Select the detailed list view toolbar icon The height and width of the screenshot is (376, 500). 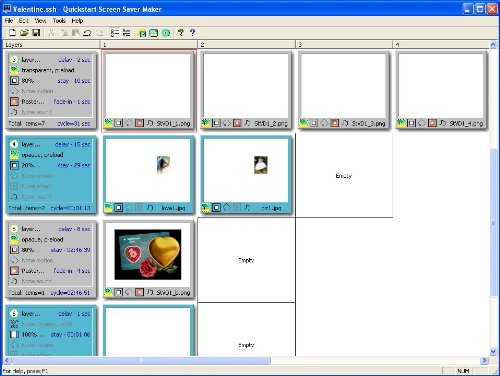pos(115,33)
